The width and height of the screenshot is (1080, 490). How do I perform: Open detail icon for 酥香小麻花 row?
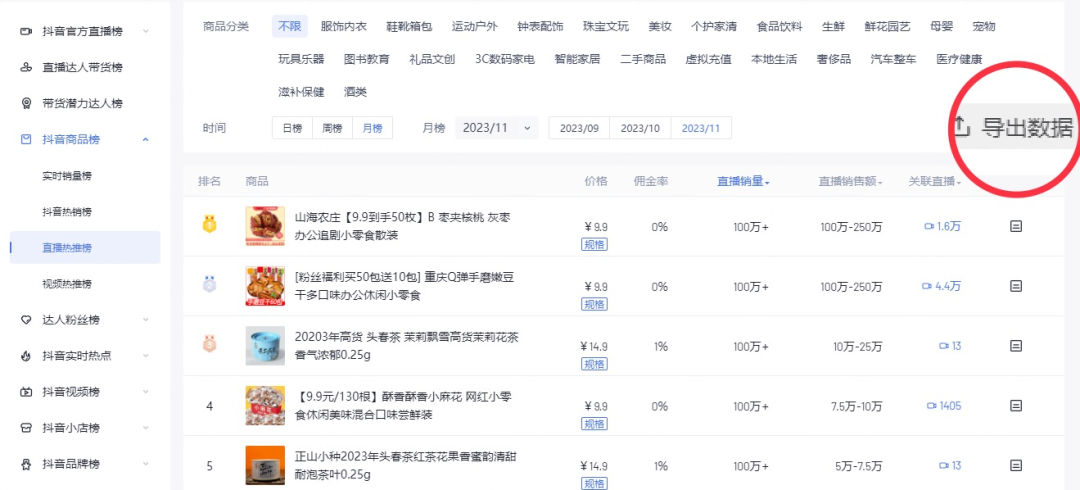pos(1015,406)
